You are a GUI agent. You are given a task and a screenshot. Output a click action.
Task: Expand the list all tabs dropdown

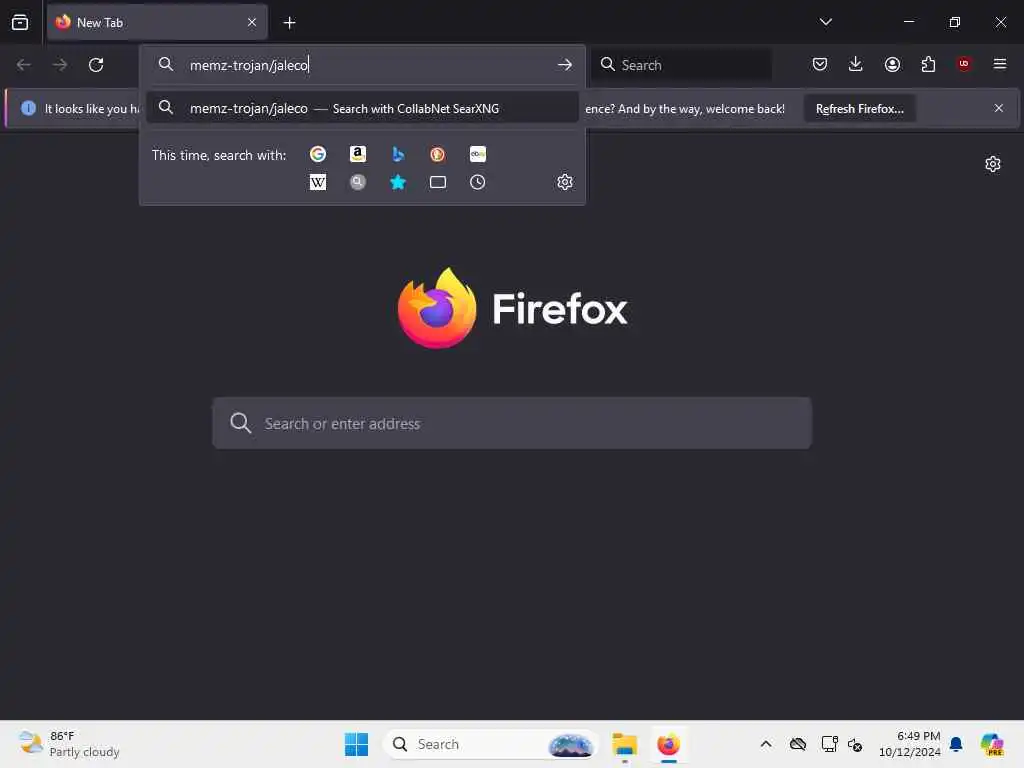(x=825, y=22)
